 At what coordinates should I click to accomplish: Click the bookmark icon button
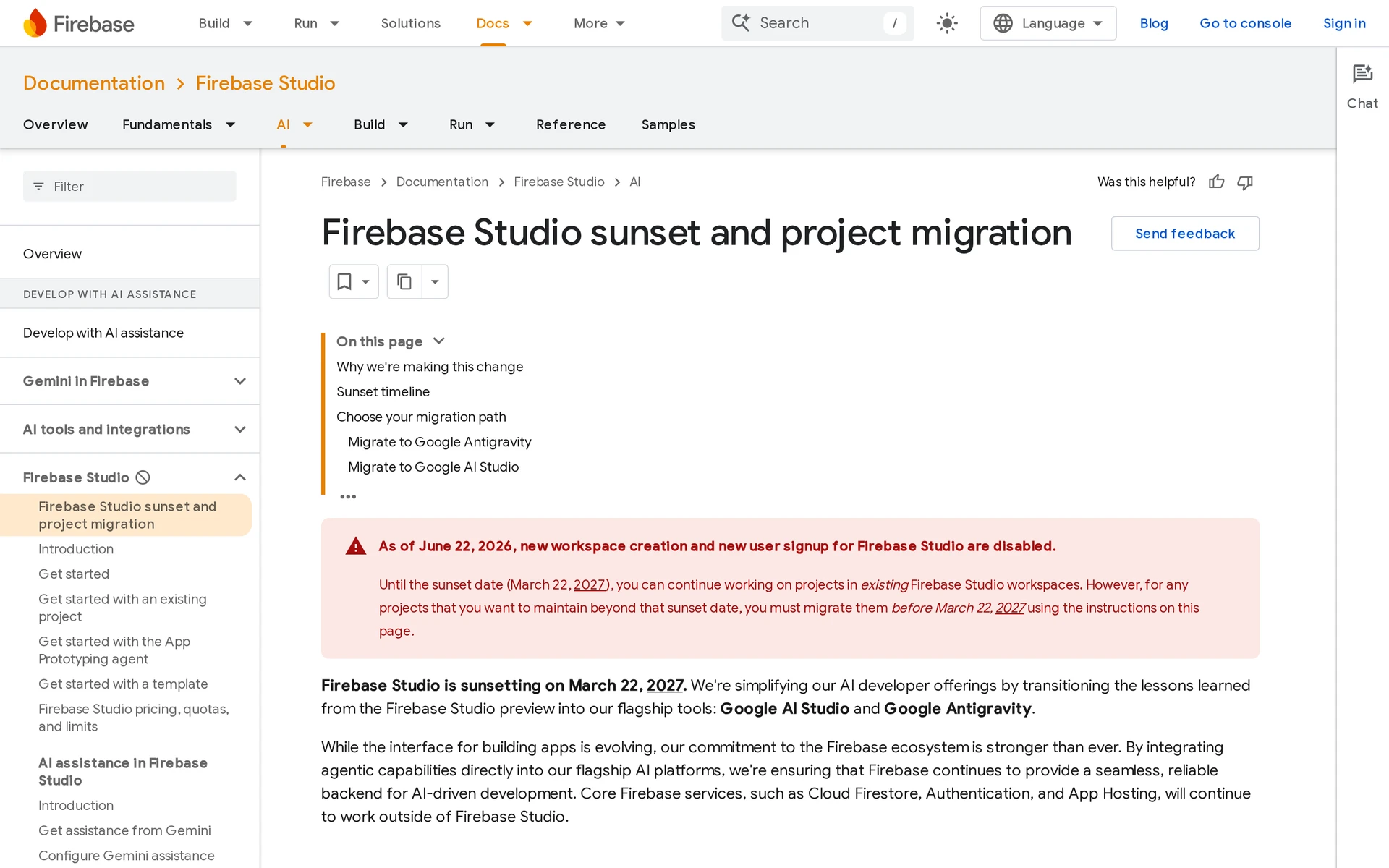pos(345,281)
